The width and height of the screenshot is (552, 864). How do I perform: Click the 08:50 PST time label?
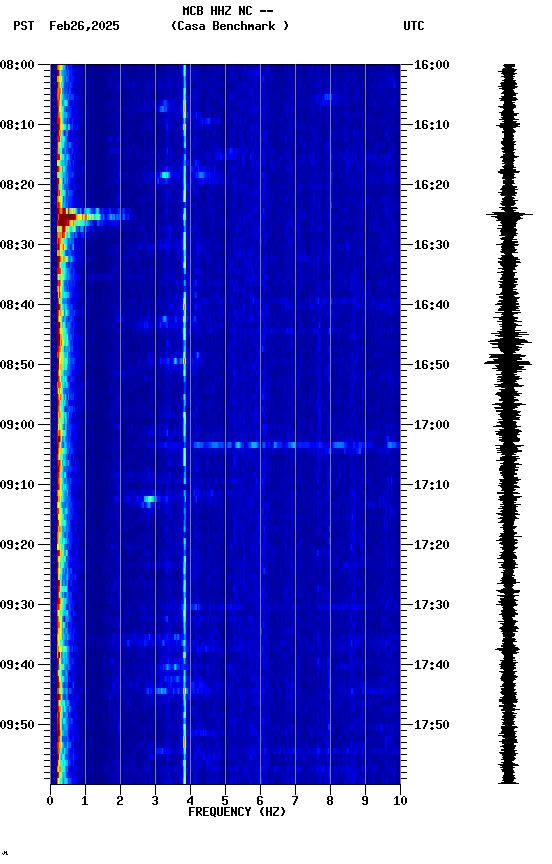click(x=17, y=365)
